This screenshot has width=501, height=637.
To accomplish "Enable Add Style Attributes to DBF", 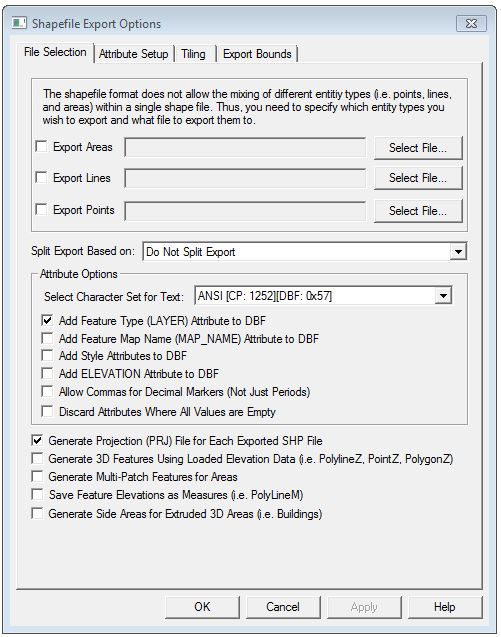I will click(48, 355).
